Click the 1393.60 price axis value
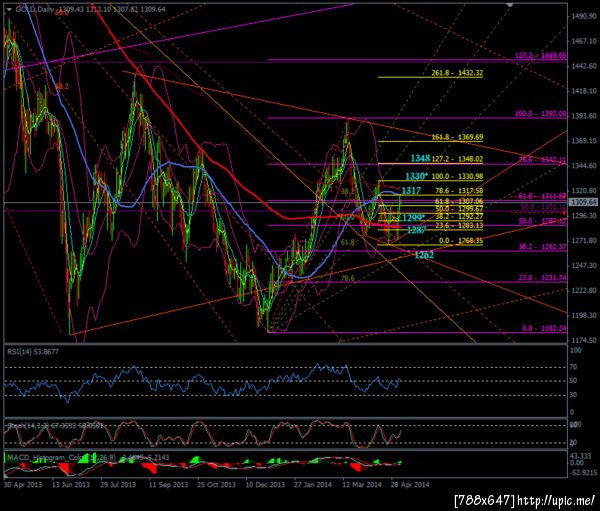Viewport: 600px width, 511px height. pos(584,116)
